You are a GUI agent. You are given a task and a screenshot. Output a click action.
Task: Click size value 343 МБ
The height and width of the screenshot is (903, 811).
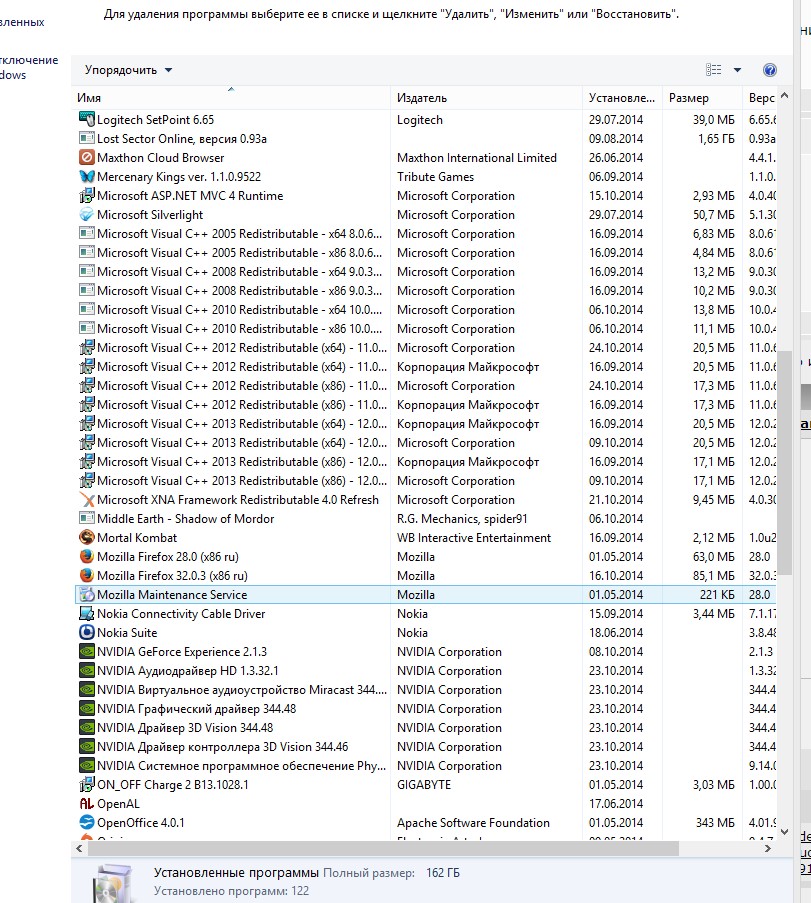coord(715,822)
